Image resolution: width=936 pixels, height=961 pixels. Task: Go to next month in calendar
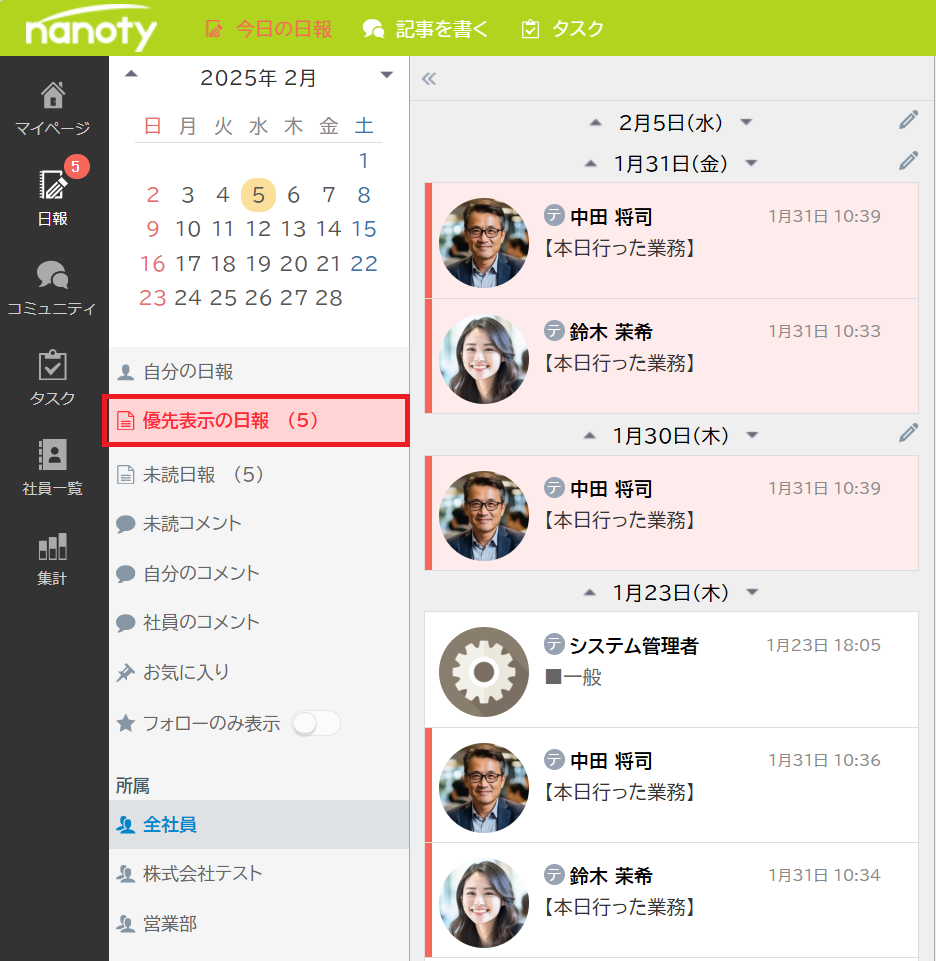(x=386, y=75)
